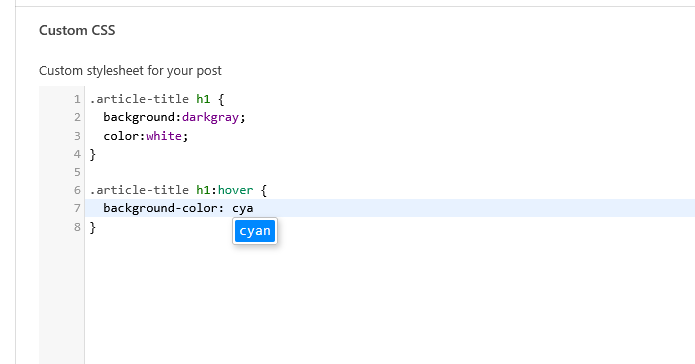Select the cyan autocomplete suggestion
The width and height of the screenshot is (695, 364).
255,231
